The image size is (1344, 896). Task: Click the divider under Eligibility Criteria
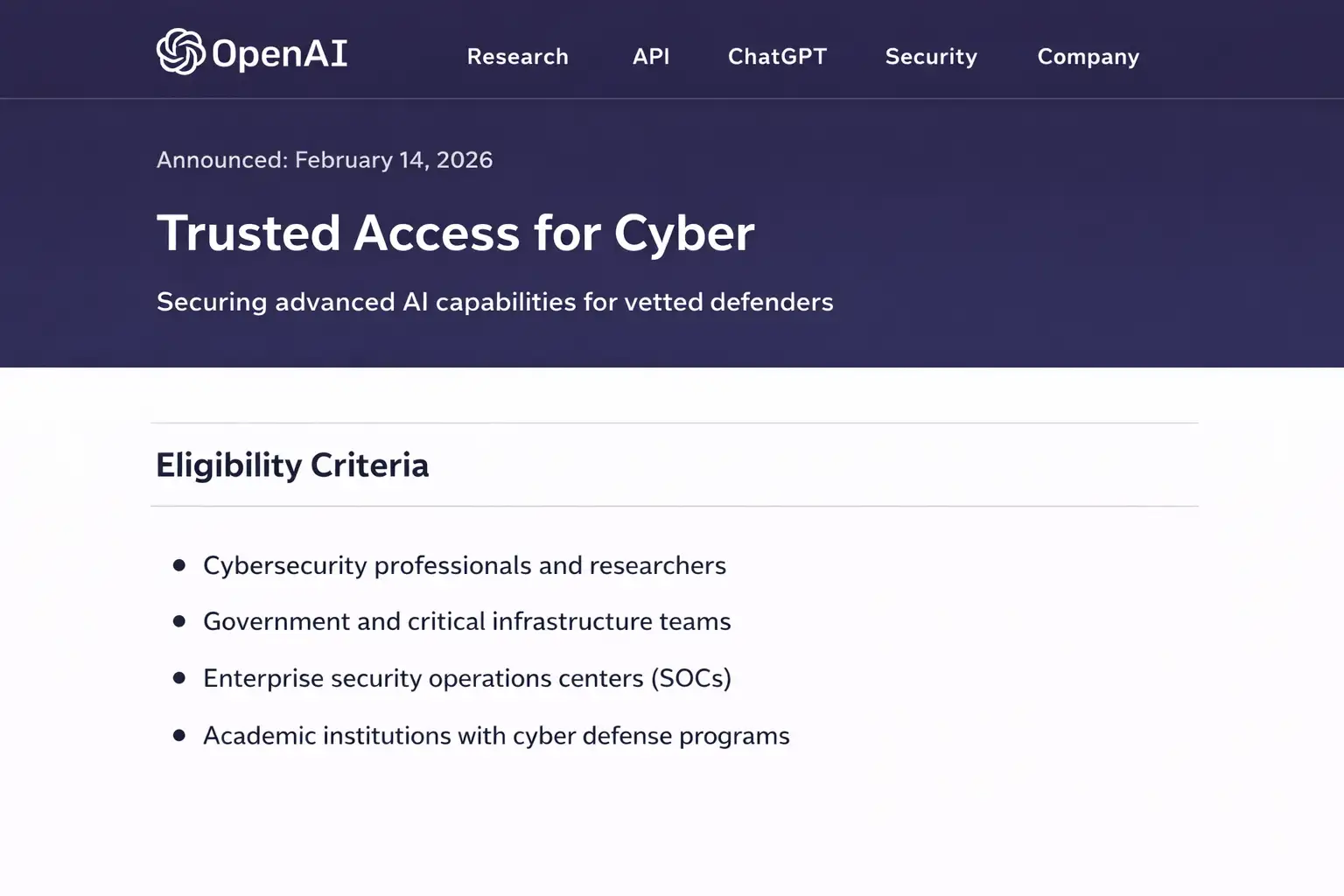click(674, 504)
